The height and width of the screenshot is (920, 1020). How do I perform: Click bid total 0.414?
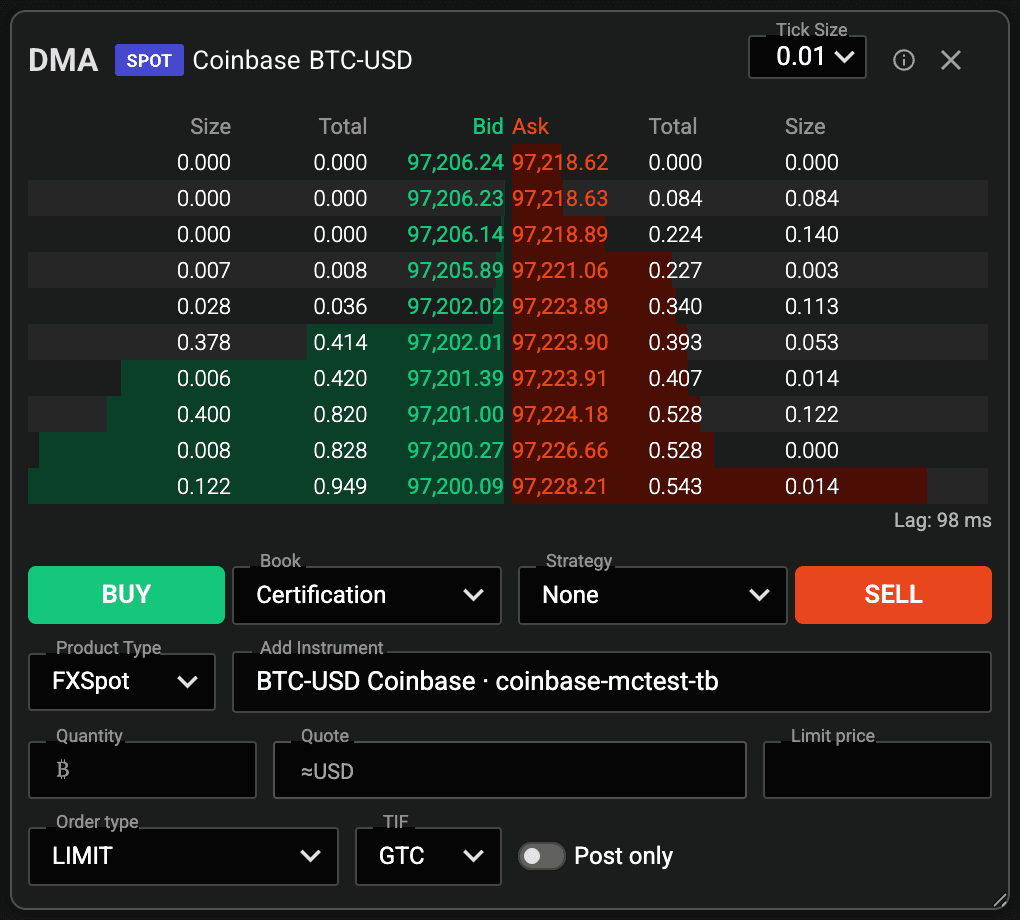pyautogui.click(x=340, y=342)
